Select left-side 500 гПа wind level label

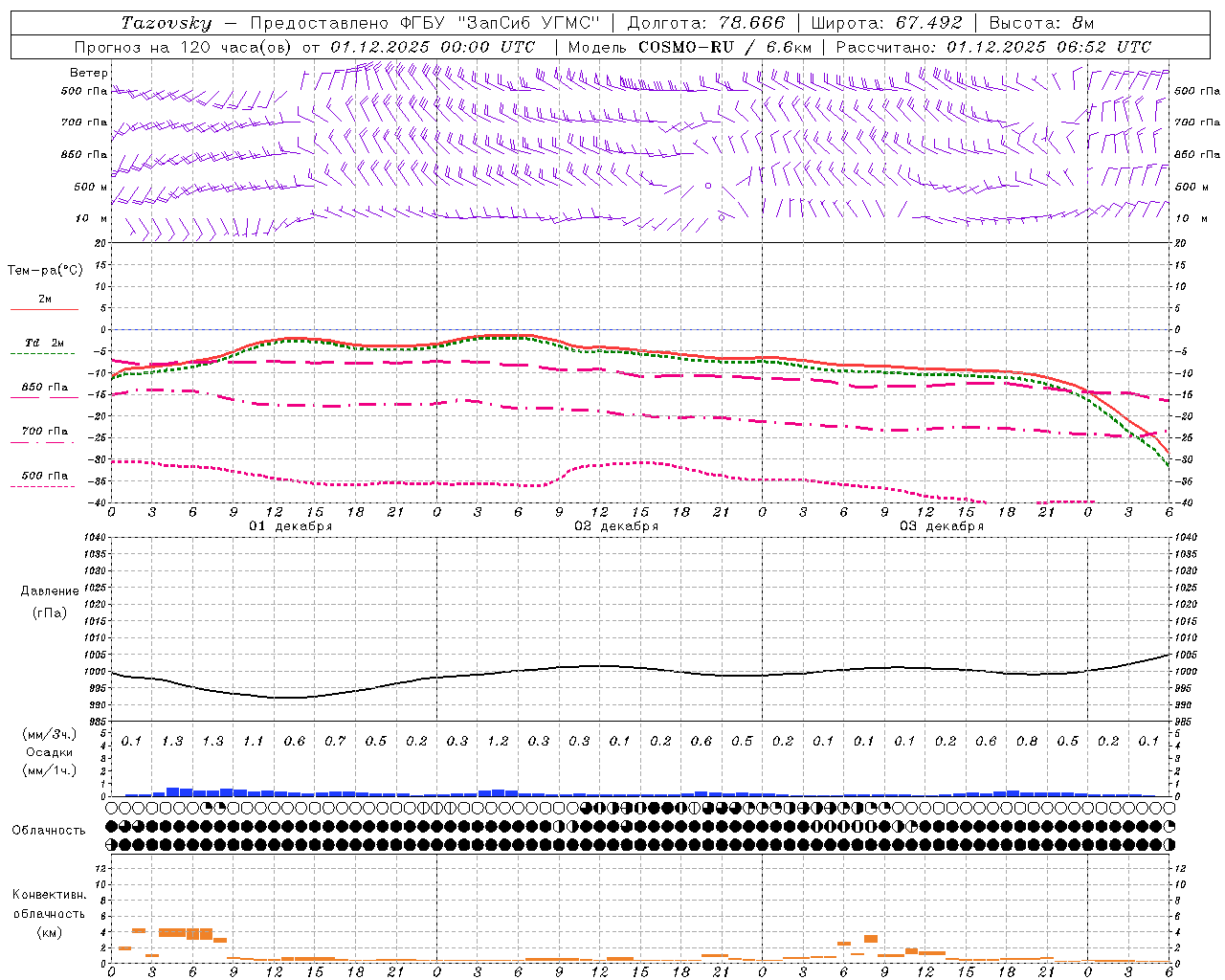(x=84, y=91)
